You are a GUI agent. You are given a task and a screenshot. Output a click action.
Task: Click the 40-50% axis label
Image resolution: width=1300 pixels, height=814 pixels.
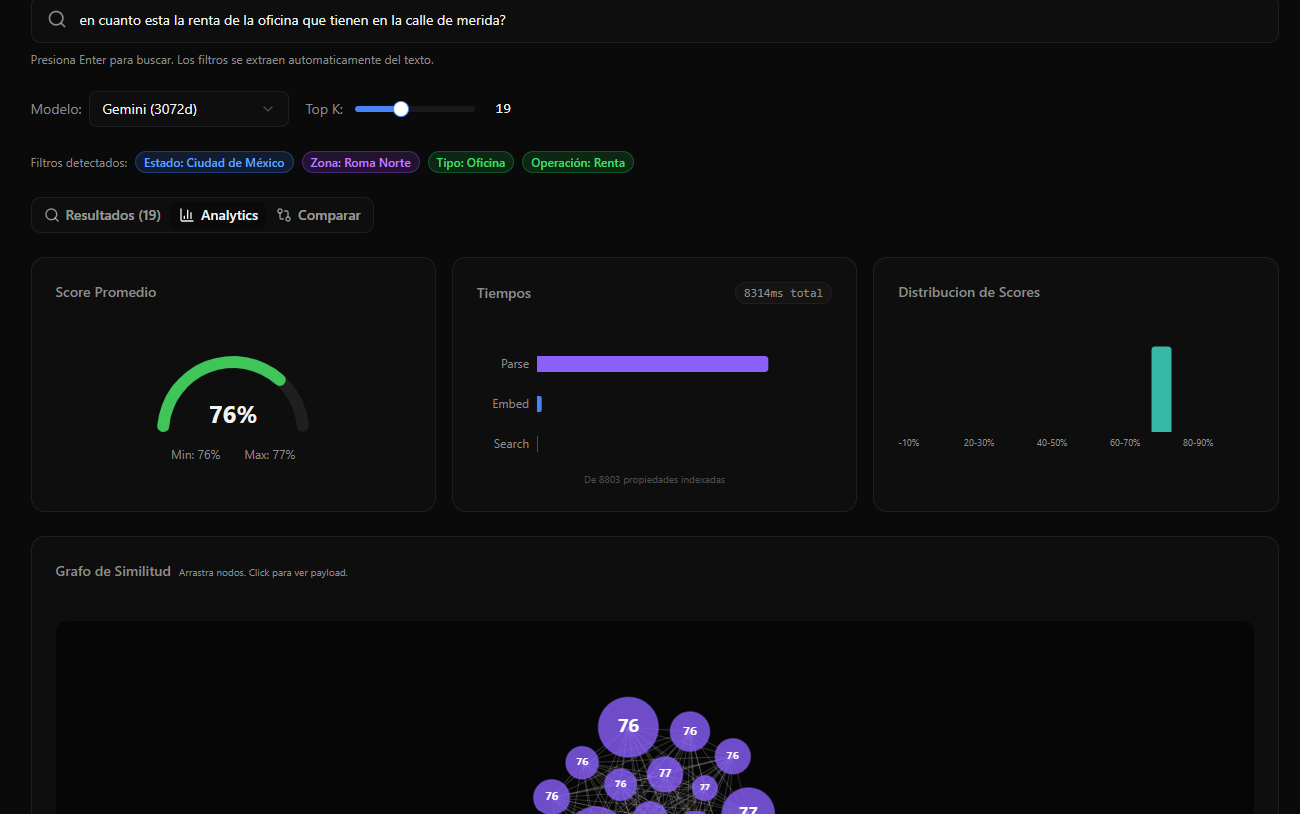(x=1052, y=443)
